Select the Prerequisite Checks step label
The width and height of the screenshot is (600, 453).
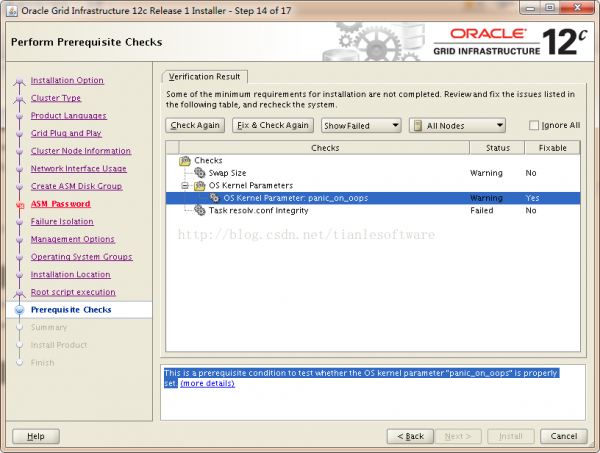tap(71, 310)
